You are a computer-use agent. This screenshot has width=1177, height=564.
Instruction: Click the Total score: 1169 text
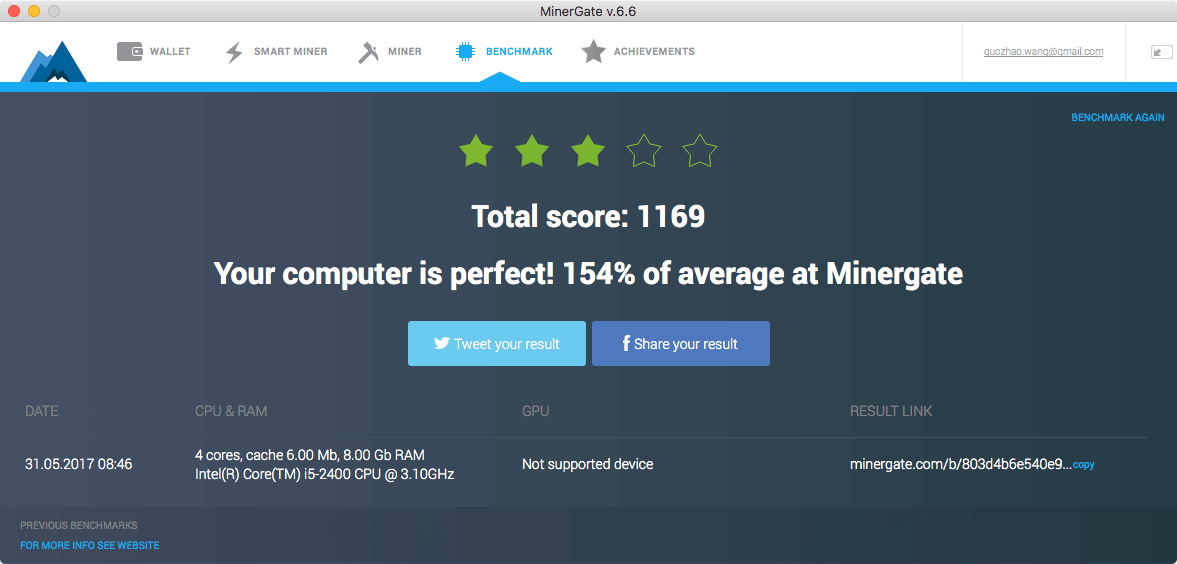click(588, 217)
